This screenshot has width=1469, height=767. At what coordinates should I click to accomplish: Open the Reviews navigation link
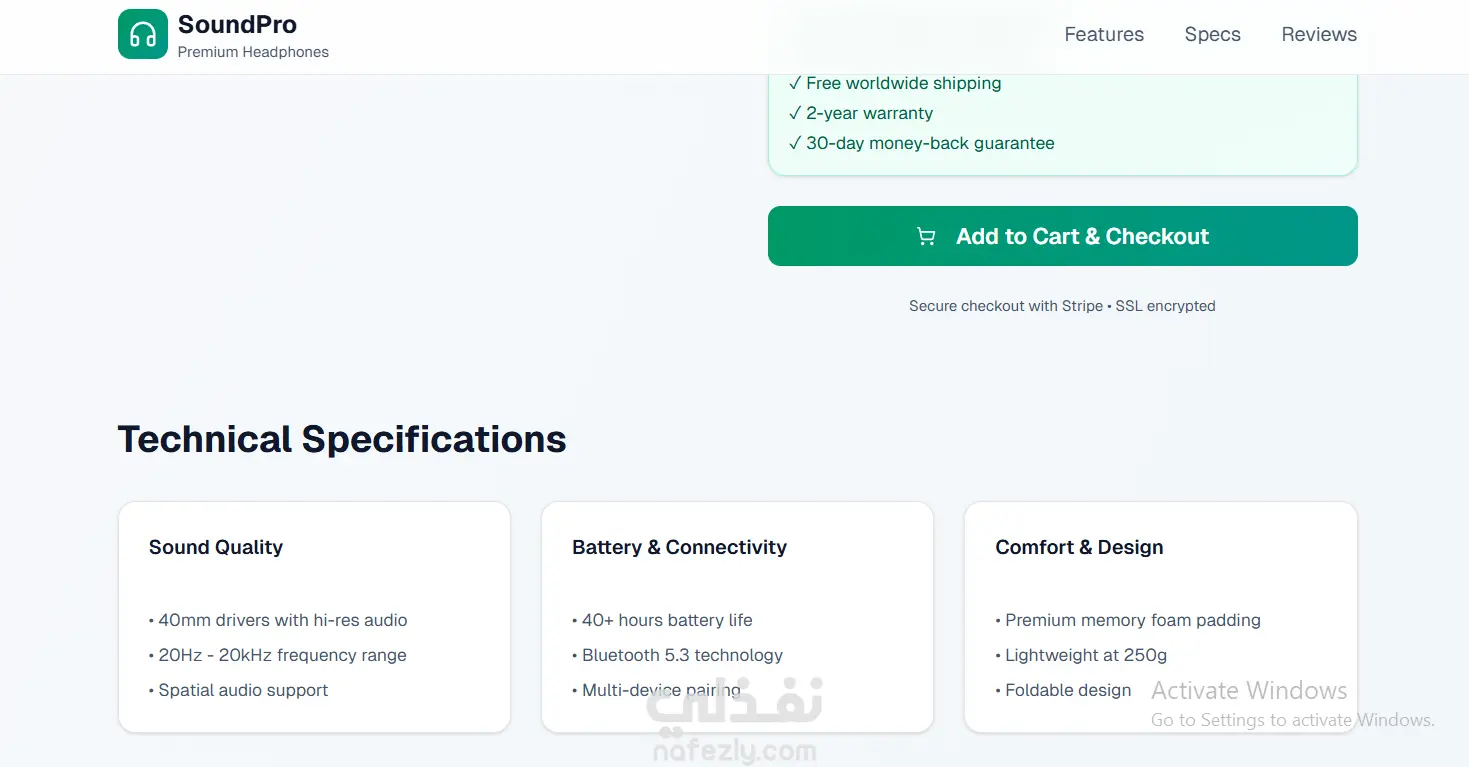1319,34
